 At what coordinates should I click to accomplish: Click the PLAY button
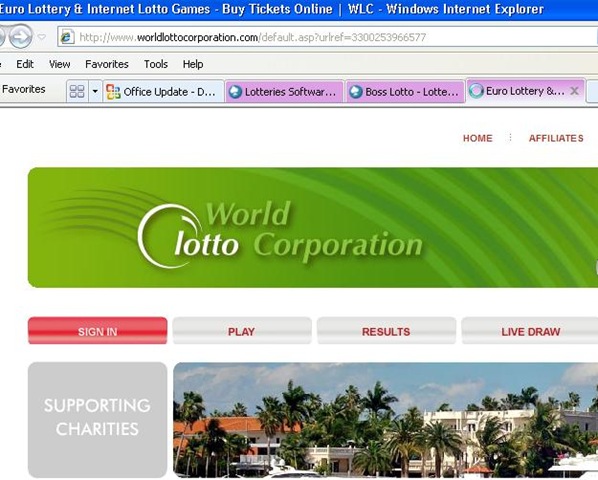point(242,331)
